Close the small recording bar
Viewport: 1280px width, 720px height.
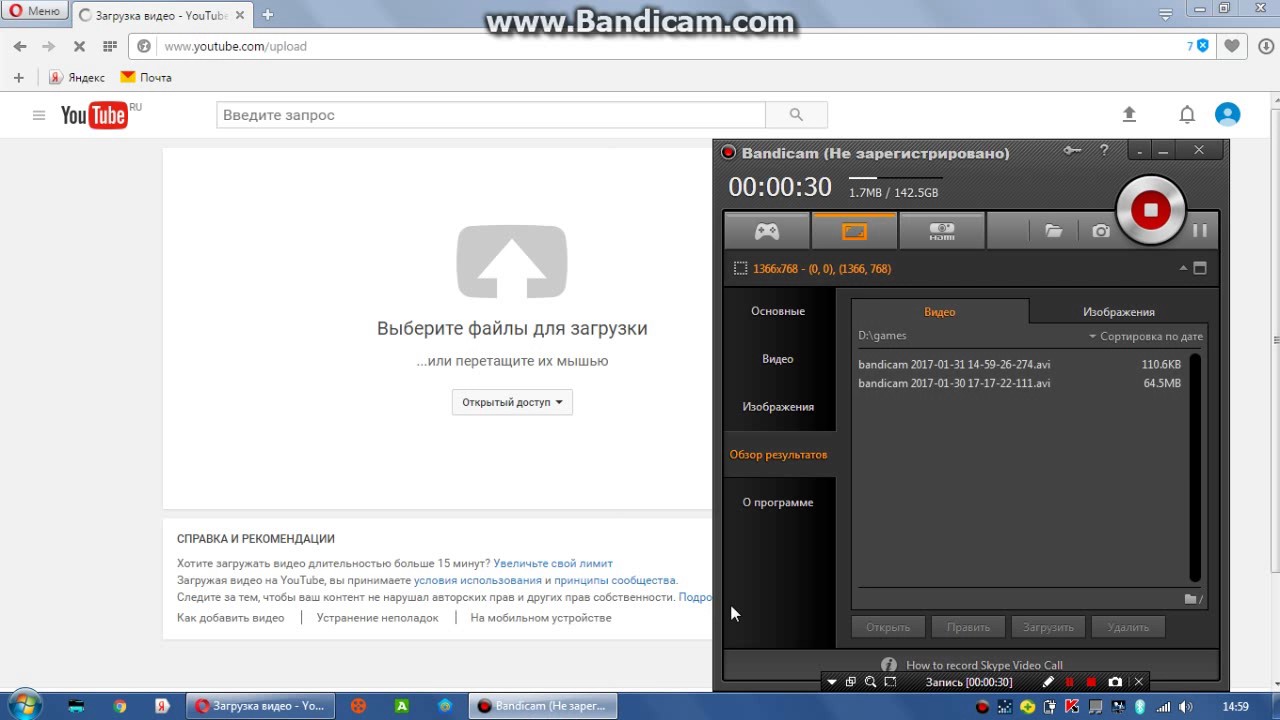1138,682
